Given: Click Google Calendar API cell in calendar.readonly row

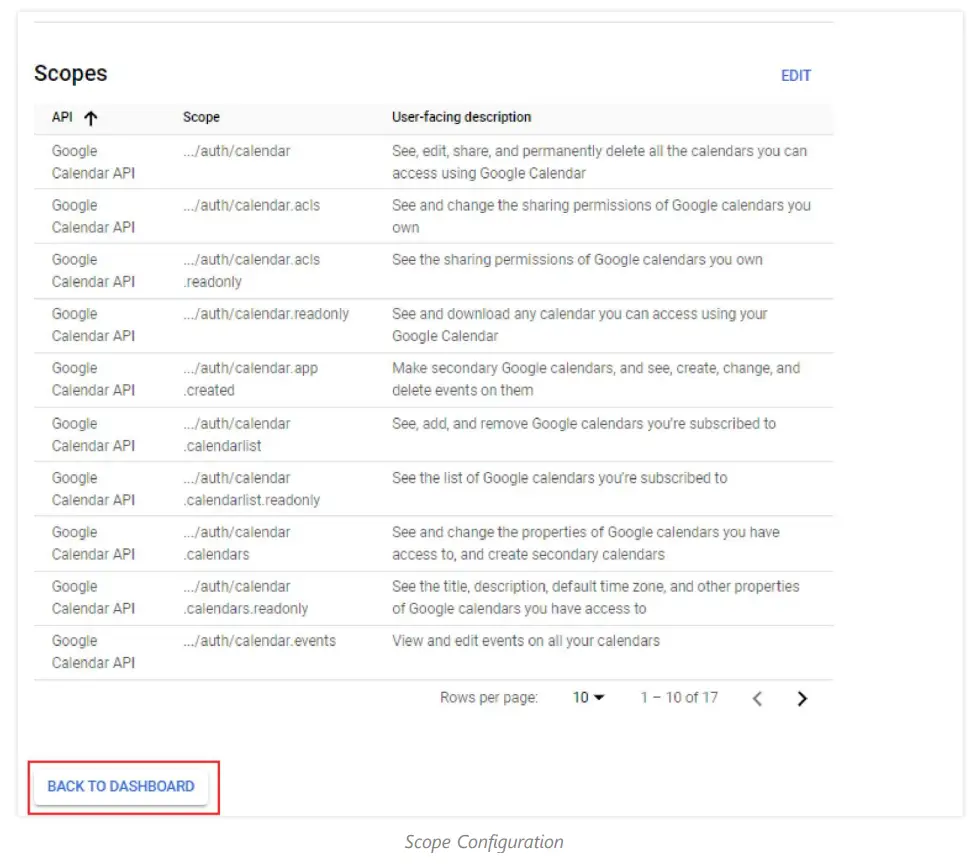Looking at the screenshot, I should tap(93, 325).
